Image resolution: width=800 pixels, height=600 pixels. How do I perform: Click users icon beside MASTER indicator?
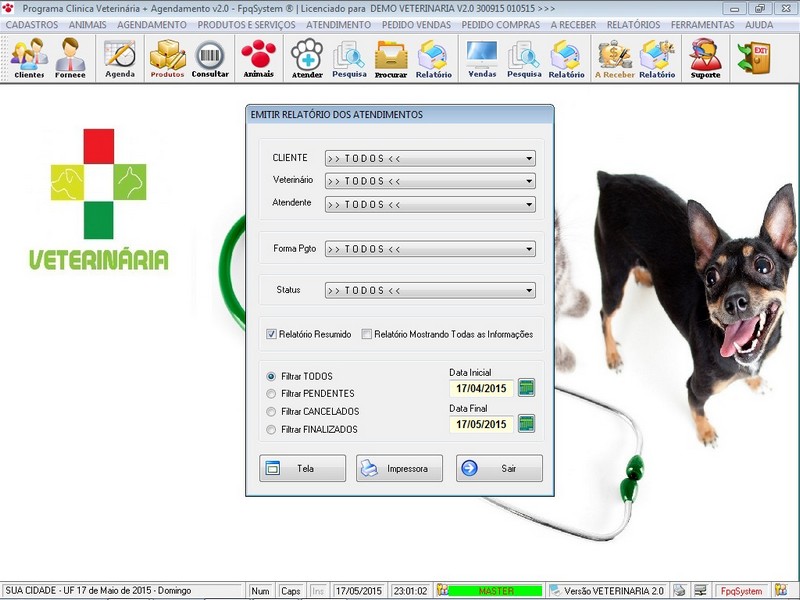pos(442,590)
